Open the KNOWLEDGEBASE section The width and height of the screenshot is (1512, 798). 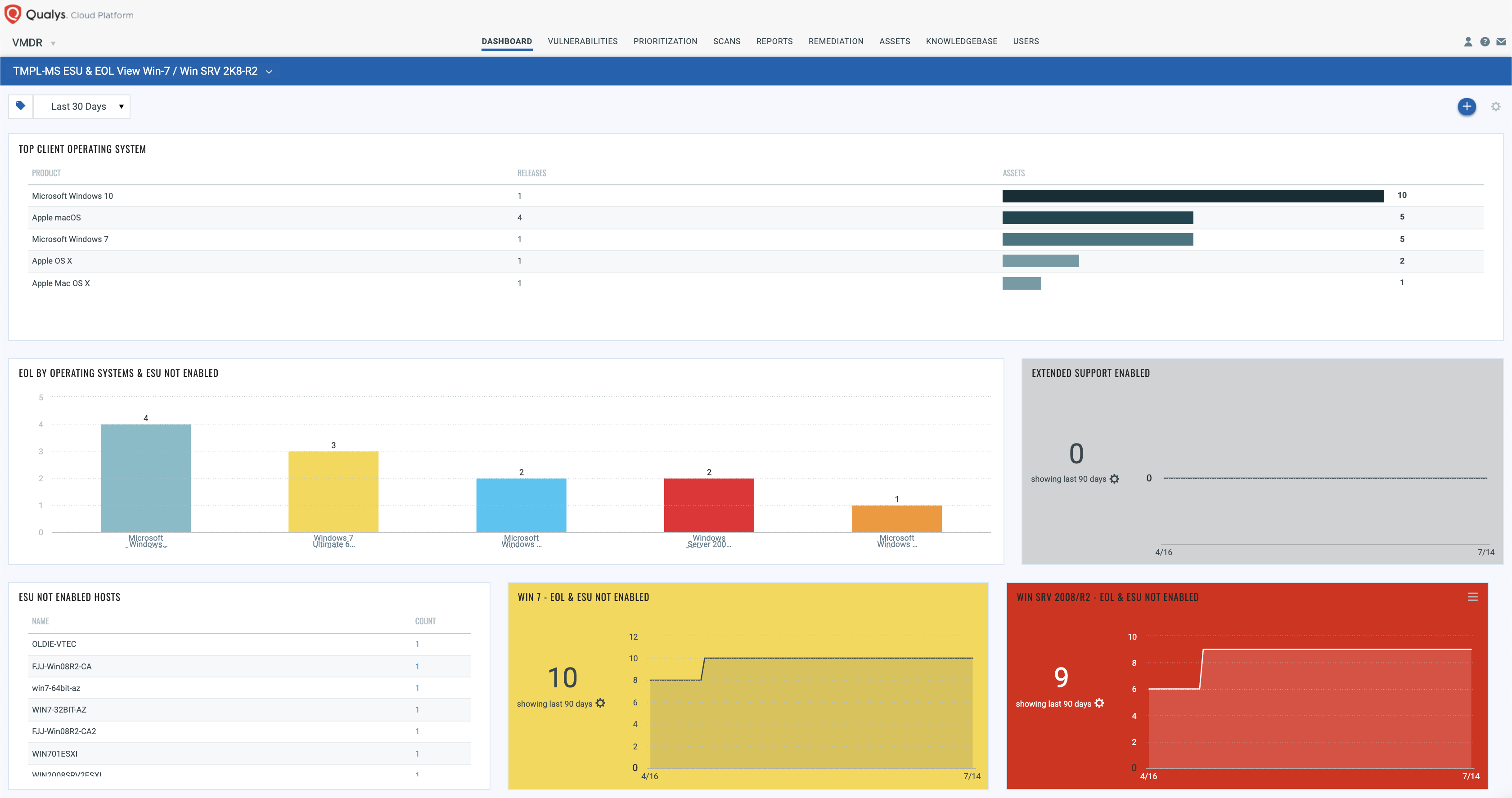[962, 41]
